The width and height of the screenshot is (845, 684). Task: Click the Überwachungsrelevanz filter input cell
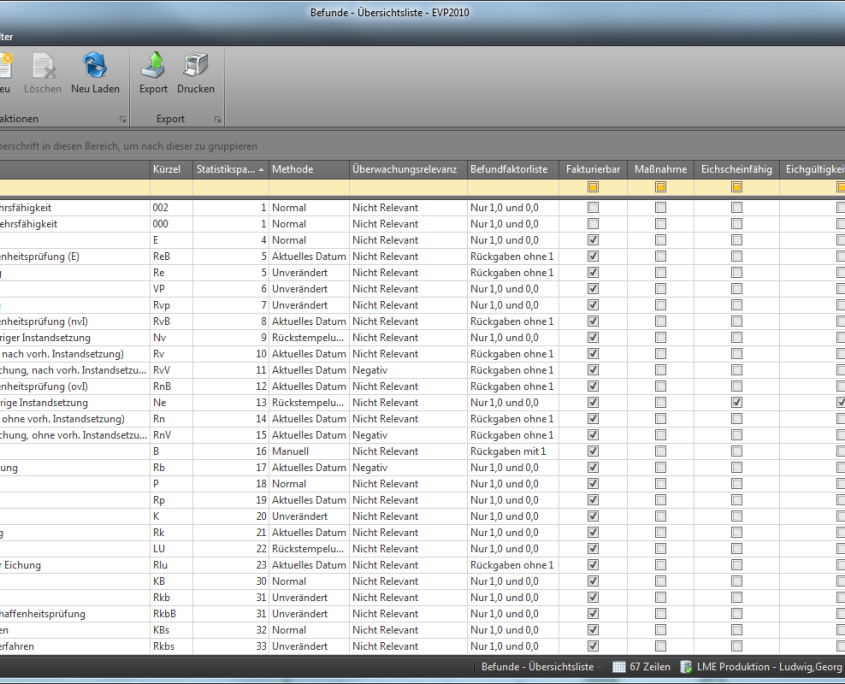pyautogui.click(x=408, y=187)
